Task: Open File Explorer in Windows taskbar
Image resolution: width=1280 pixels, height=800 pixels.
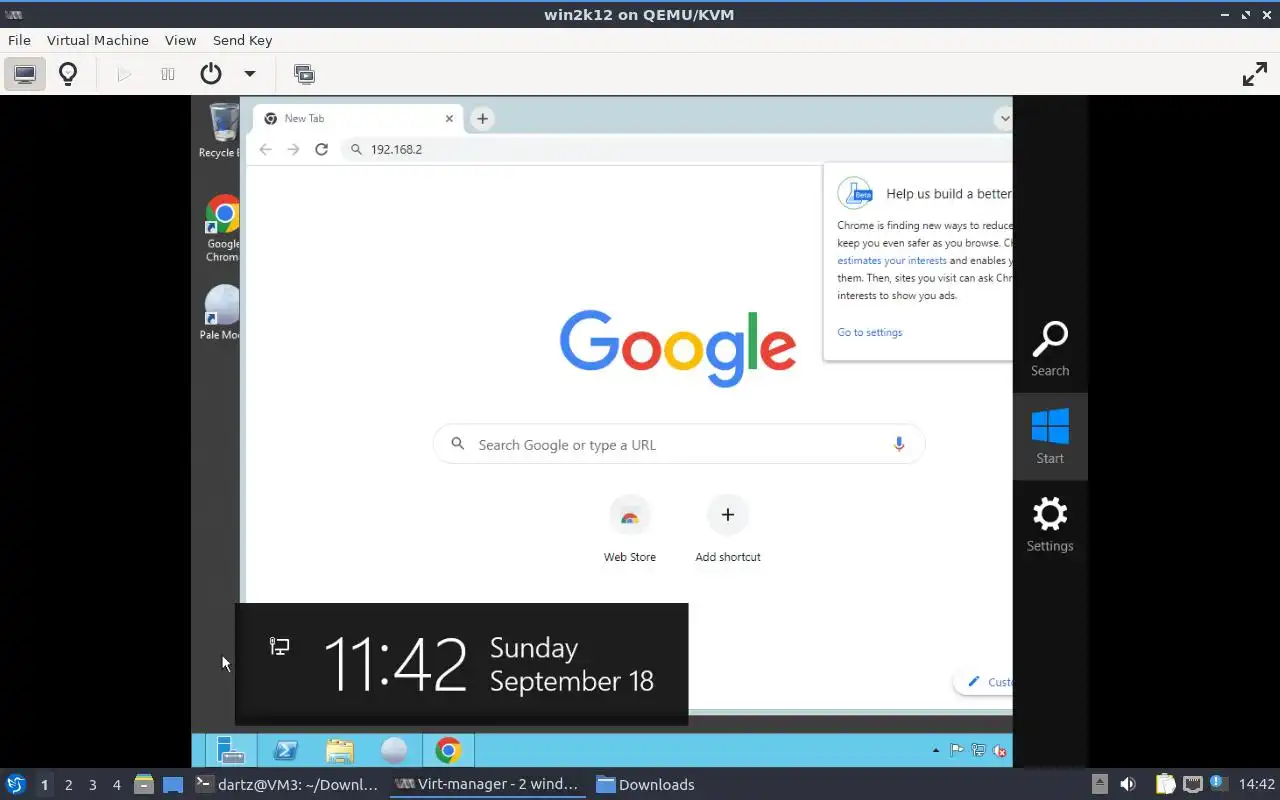Action: [339, 750]
